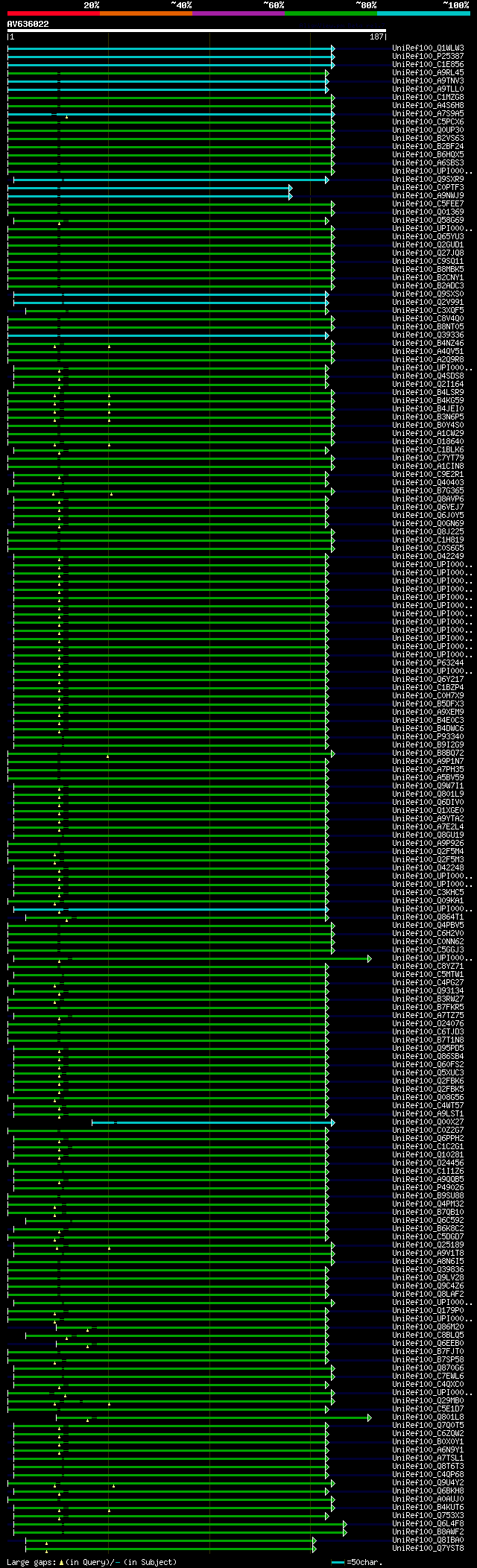Open the UniRef100_Q8J225 entry
Viewport: 477px width, 1568px height.
point(429,532)
